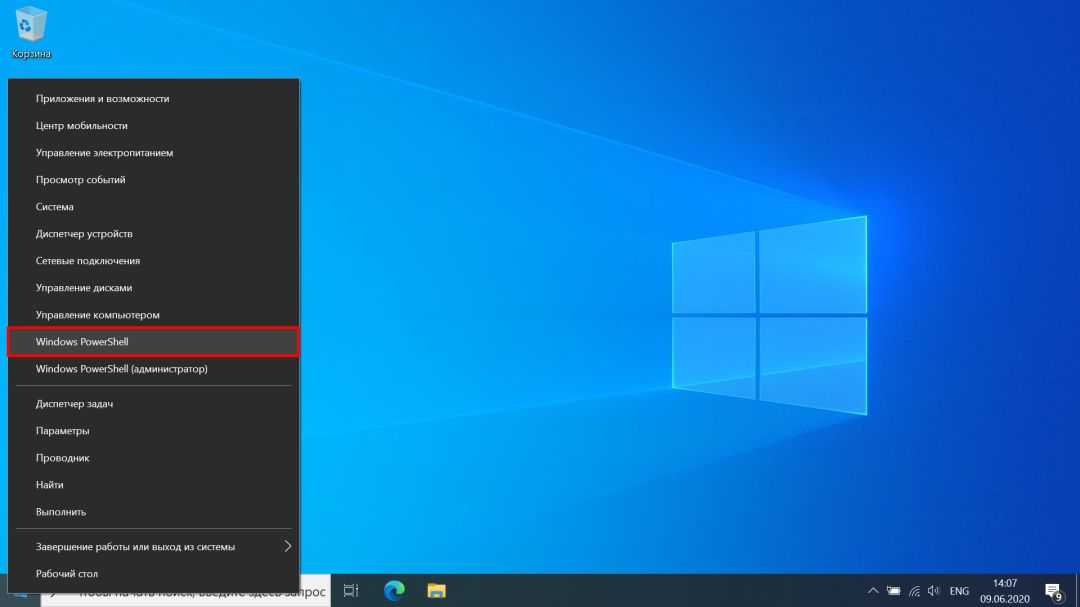Open 'Параметры' from the context menu
The height and width of the screenshot is (607, 1080).
click(x=153, y=431)
